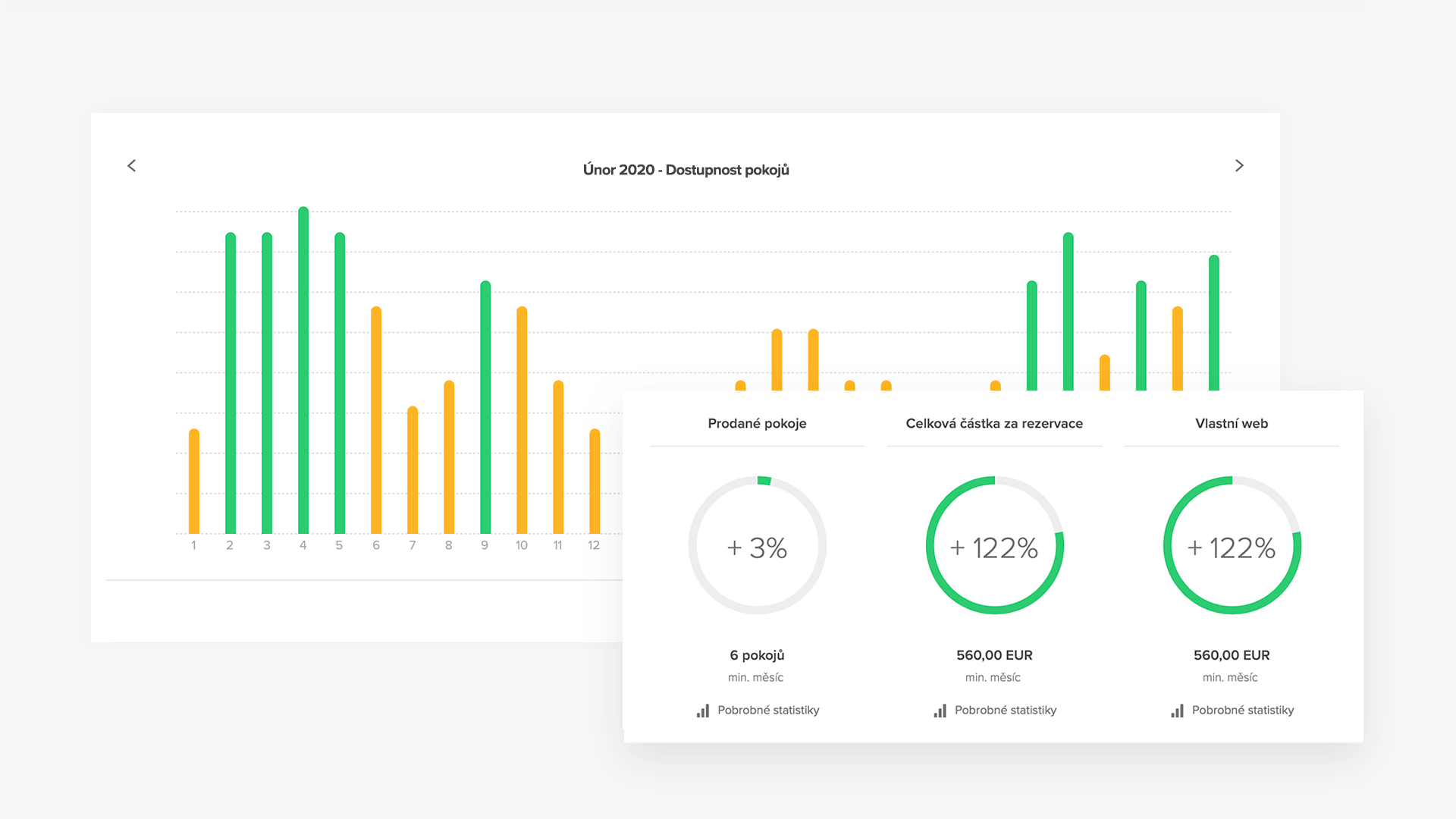
Task: Click the orange bar for day 6
Action: [376, 420]
